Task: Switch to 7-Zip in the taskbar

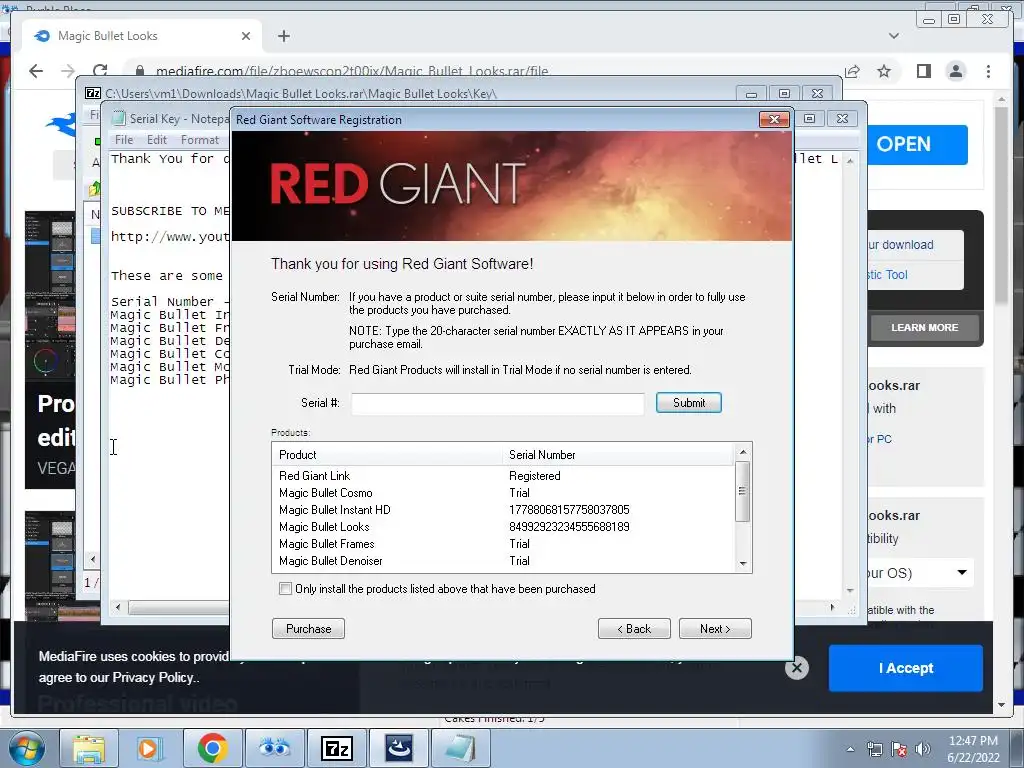Action: 336,748
